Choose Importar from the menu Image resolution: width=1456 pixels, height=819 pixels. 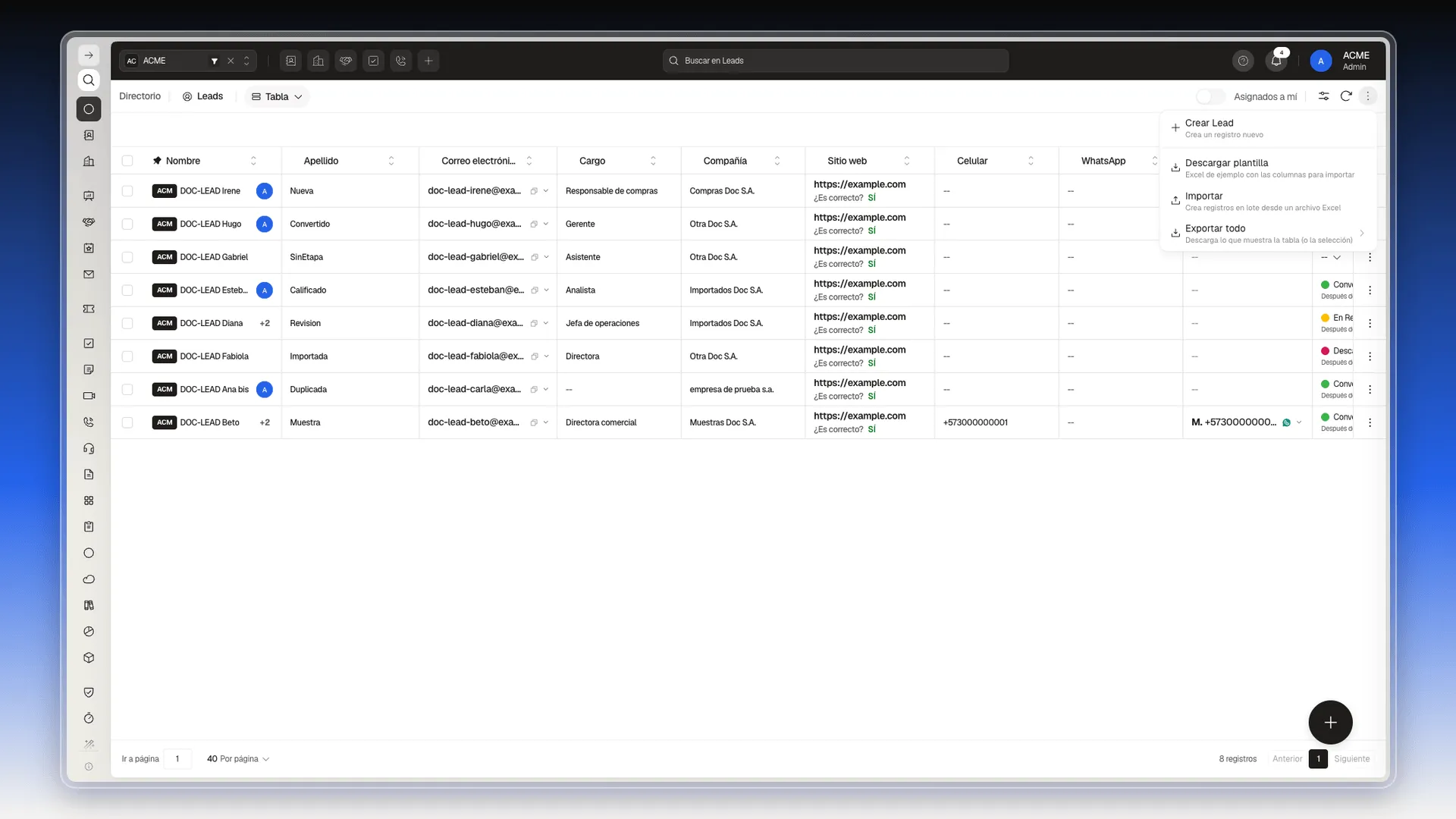1268,201
